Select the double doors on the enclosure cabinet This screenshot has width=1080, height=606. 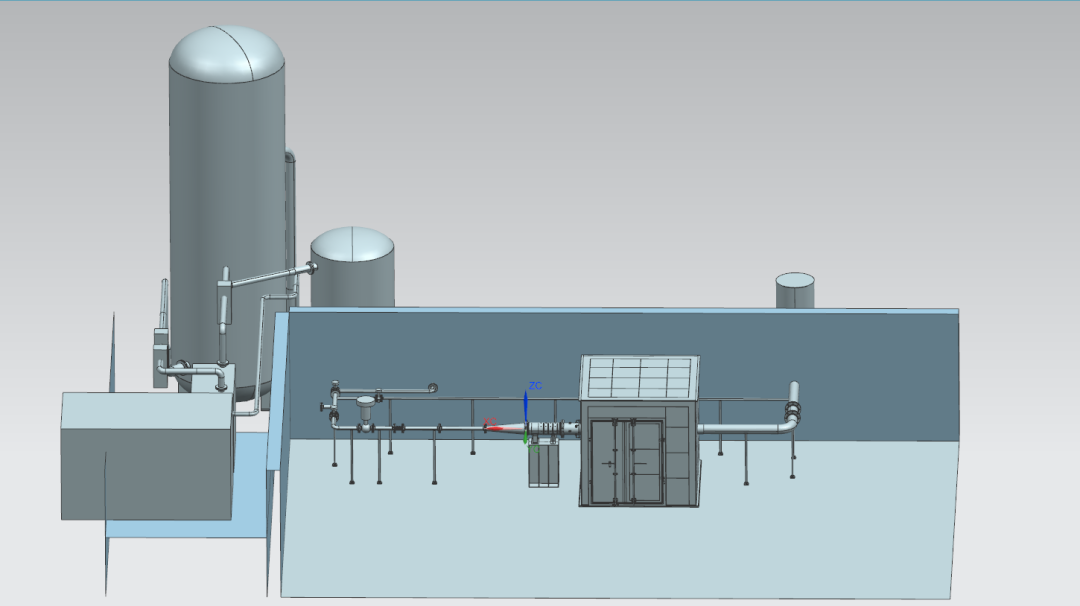(626, 460)
